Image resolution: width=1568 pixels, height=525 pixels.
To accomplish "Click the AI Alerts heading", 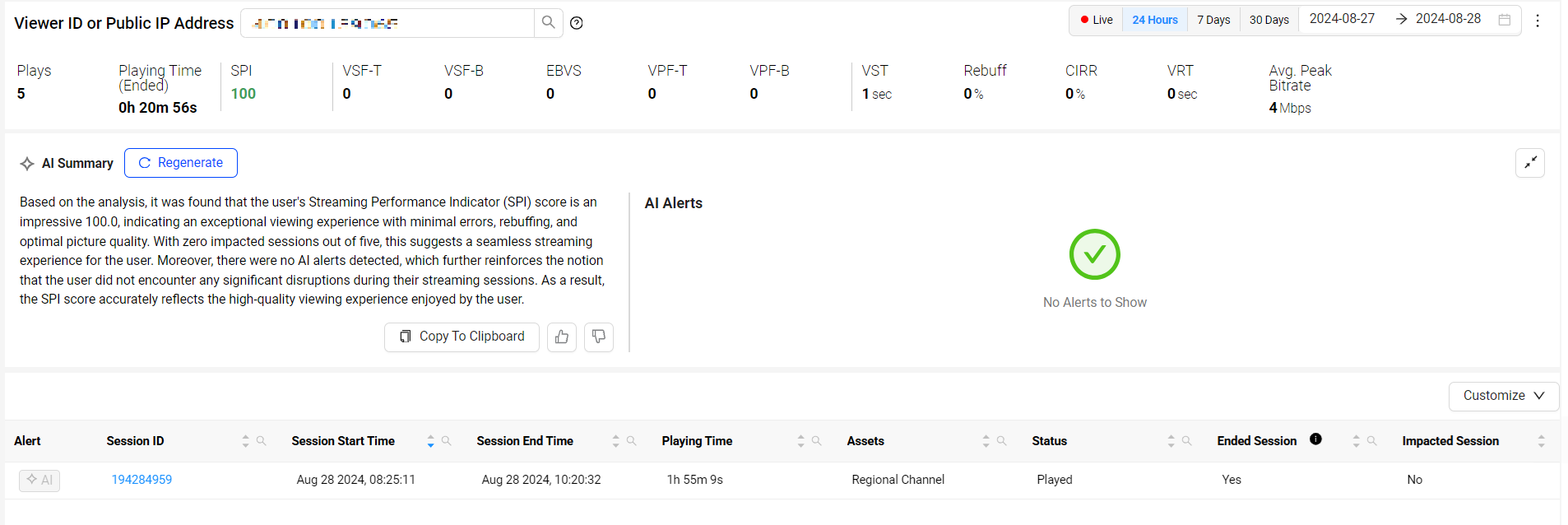I will tap(673, 203).
